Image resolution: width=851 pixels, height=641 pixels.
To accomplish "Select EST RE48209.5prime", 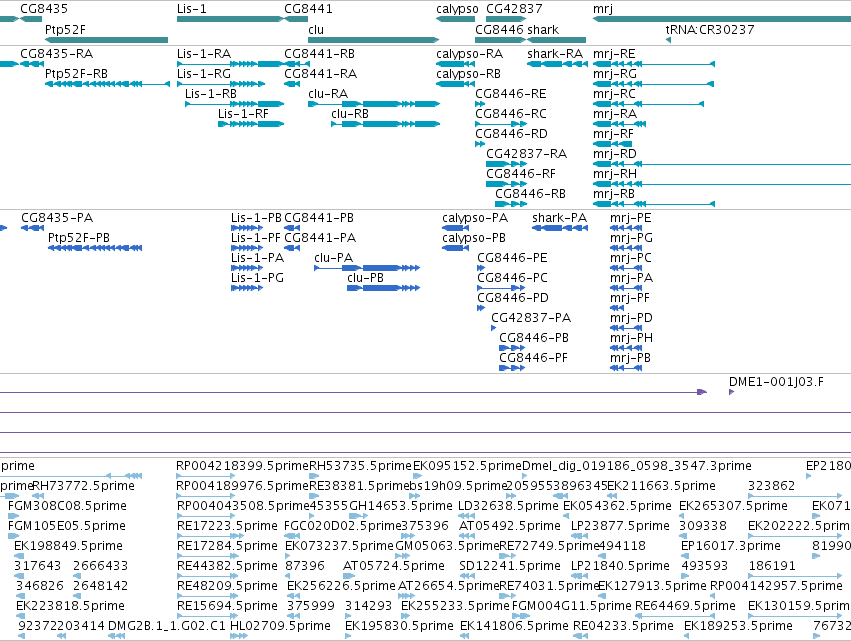I will [206, 596].
